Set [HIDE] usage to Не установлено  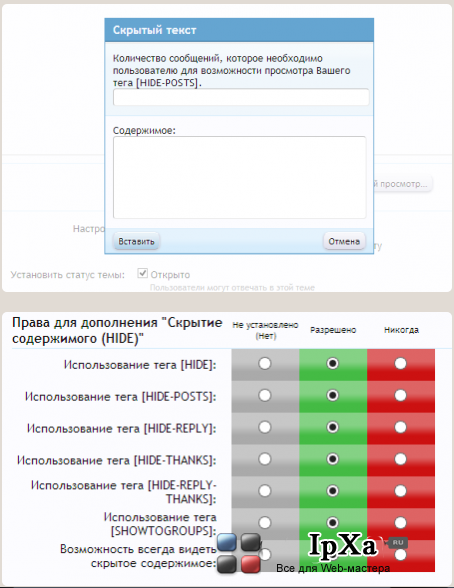click(265, 363)
